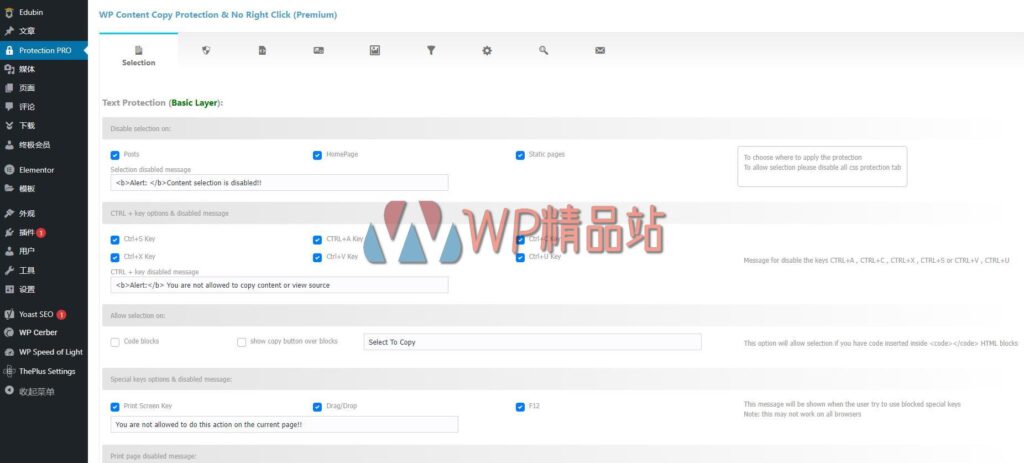
Task: Click the pages icon beside 页面
Action: [8, 88]
